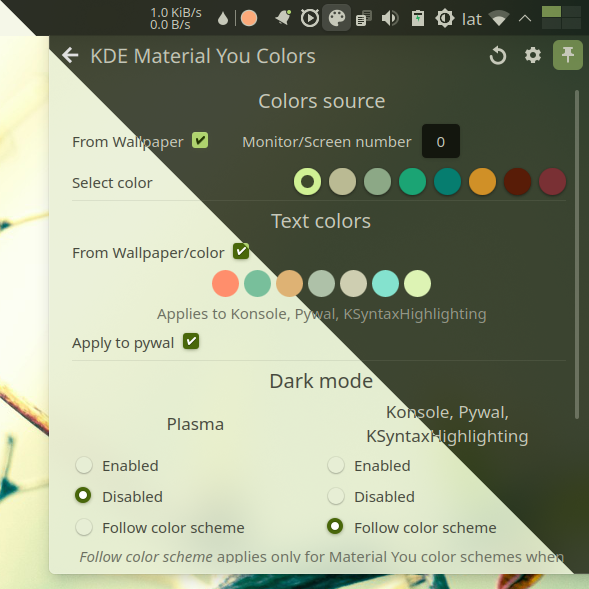
Task: Switch desktop using the pager widget
Action: [x=561, y=17]
